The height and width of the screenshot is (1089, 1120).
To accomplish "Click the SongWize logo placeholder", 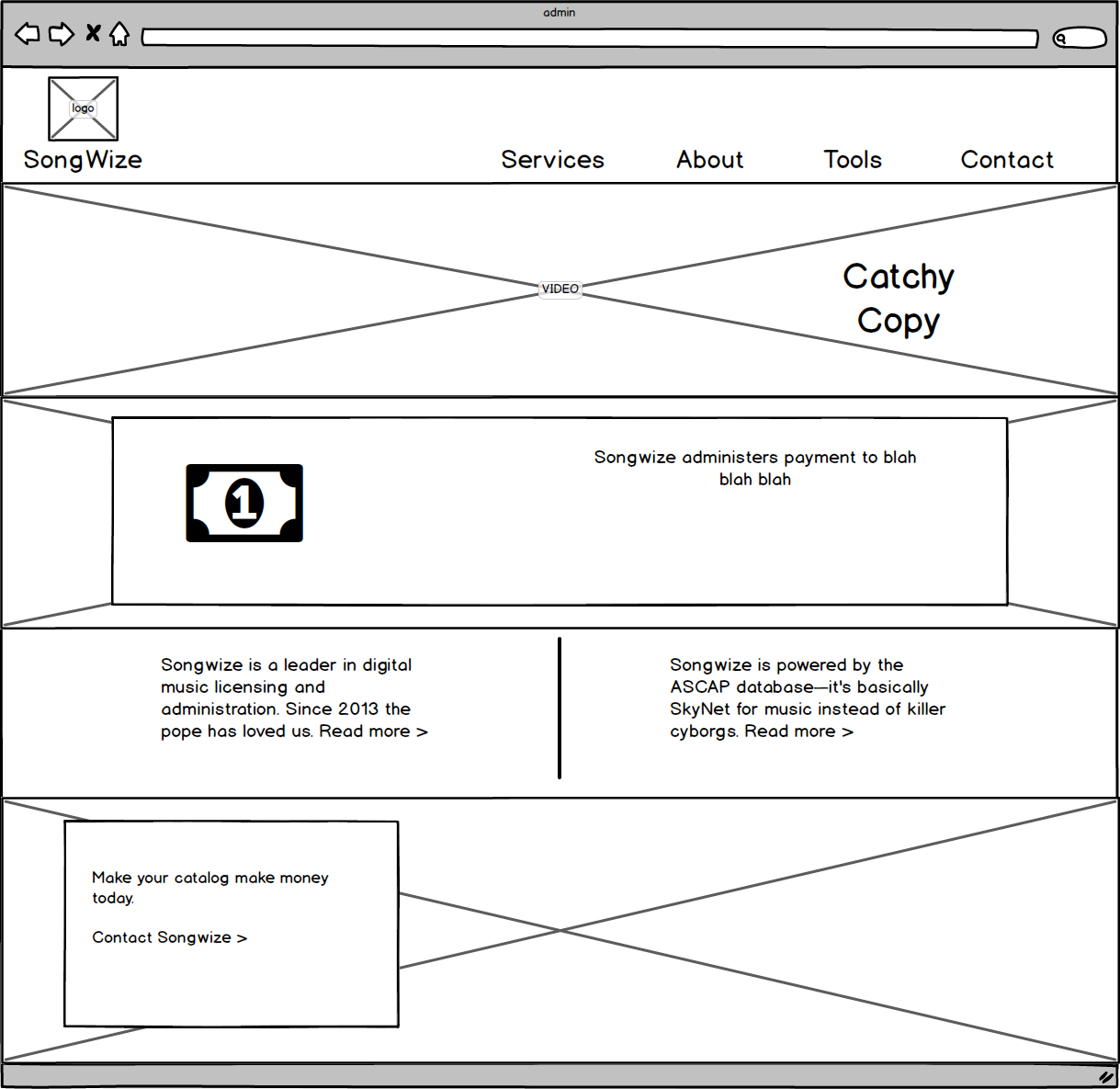I will tap(84, 109).
